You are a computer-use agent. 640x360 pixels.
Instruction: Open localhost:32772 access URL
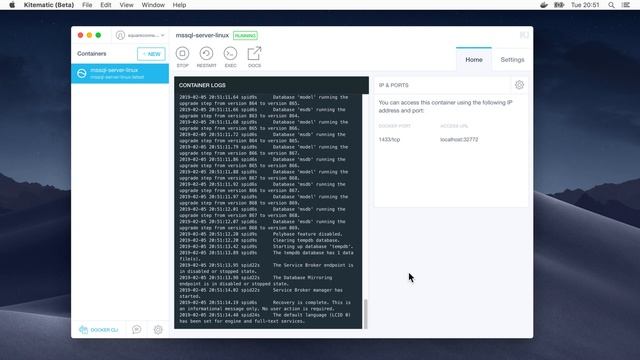point(459,140)
